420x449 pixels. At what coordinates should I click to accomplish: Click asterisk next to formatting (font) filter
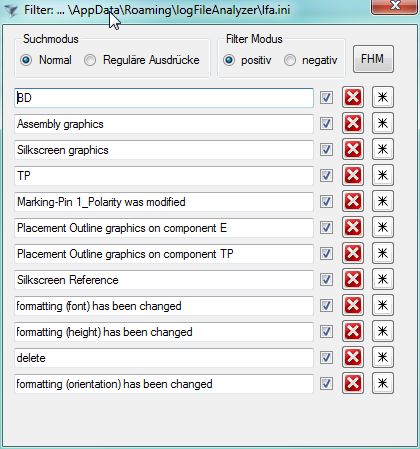coord(383,305)
